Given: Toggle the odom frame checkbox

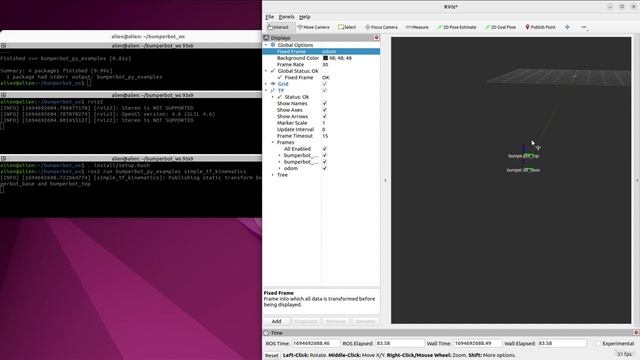Looking at the screenshot, I should pos(324,168).
